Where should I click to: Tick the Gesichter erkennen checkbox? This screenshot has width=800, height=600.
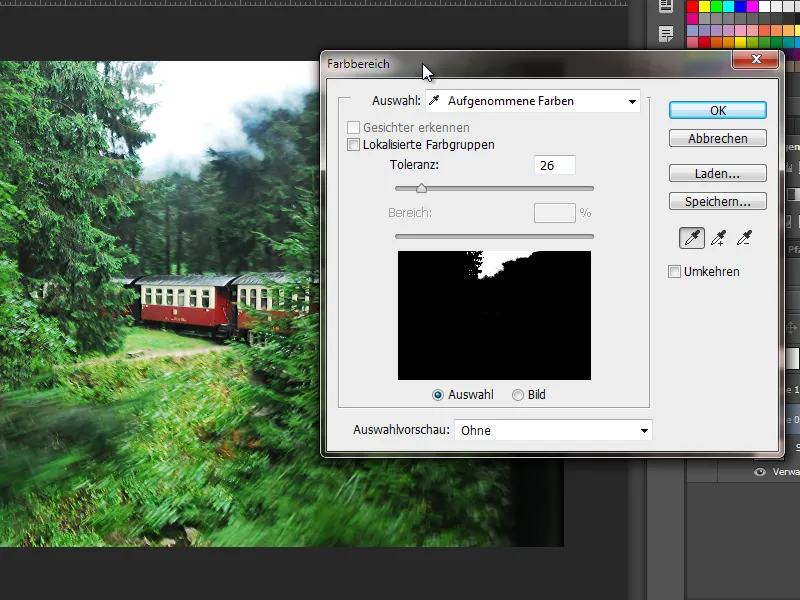point(353,128)
